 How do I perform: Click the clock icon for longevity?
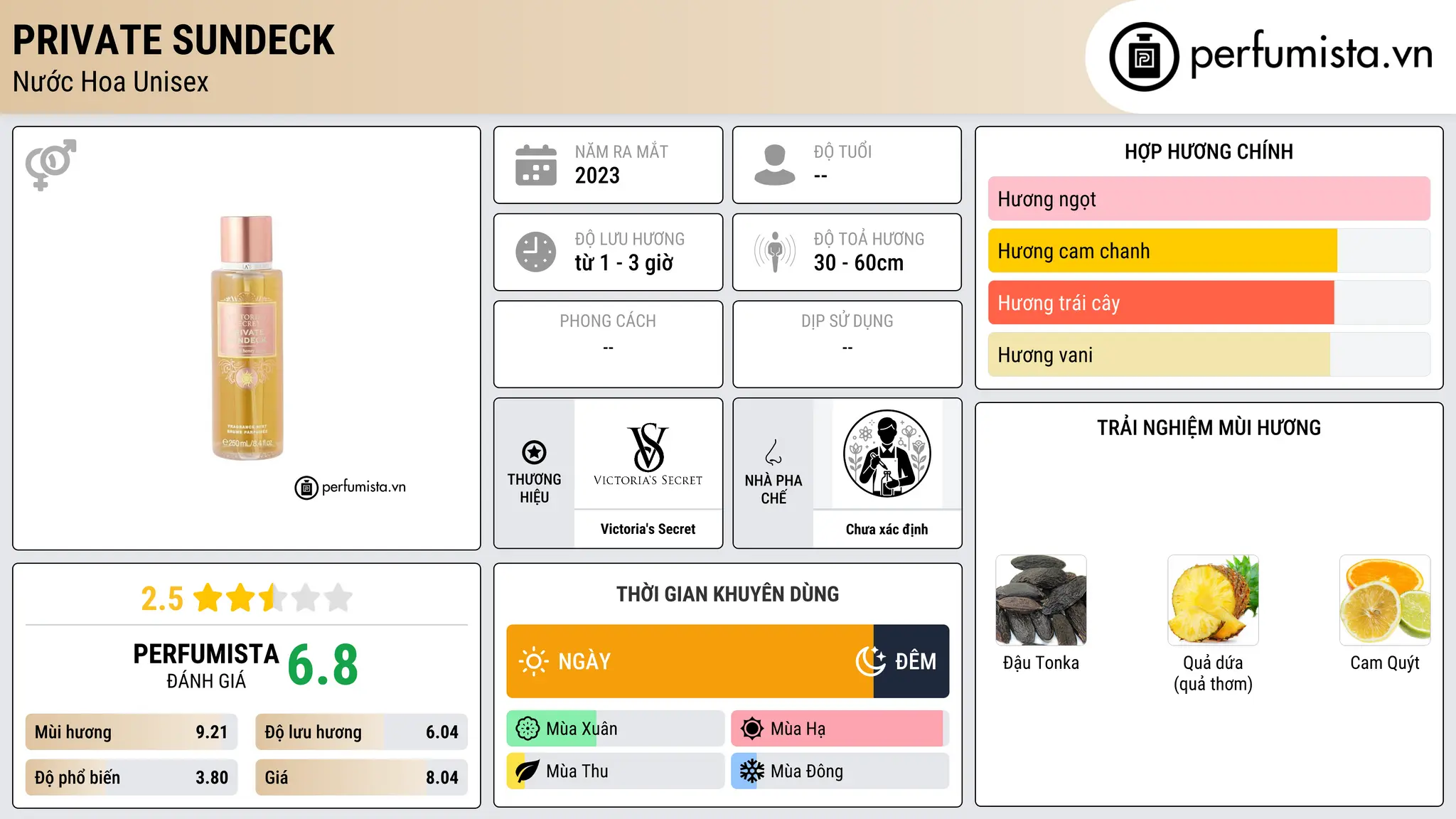(x=536, y=252)
